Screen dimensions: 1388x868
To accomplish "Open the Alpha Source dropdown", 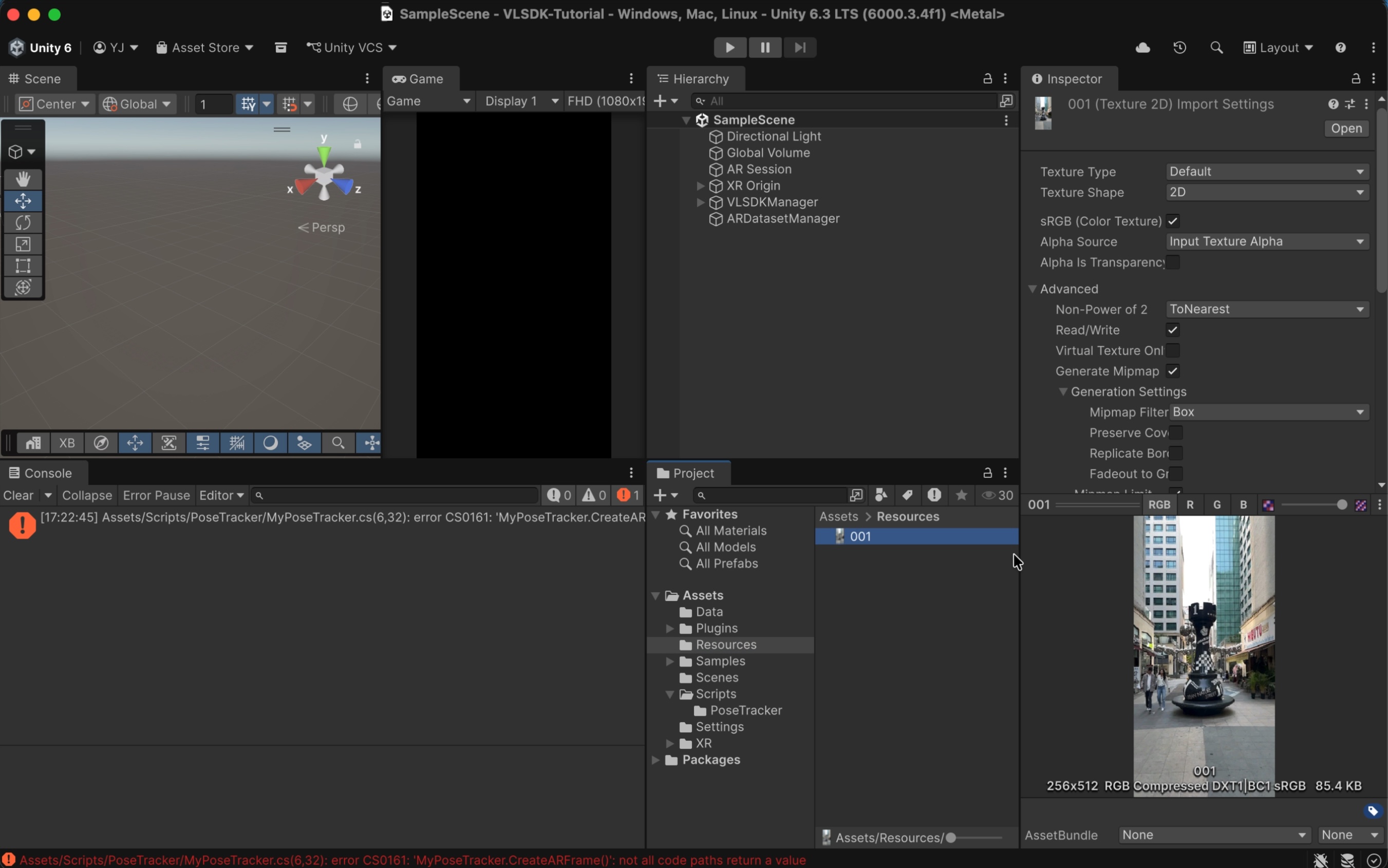I will click(1267, 242).
